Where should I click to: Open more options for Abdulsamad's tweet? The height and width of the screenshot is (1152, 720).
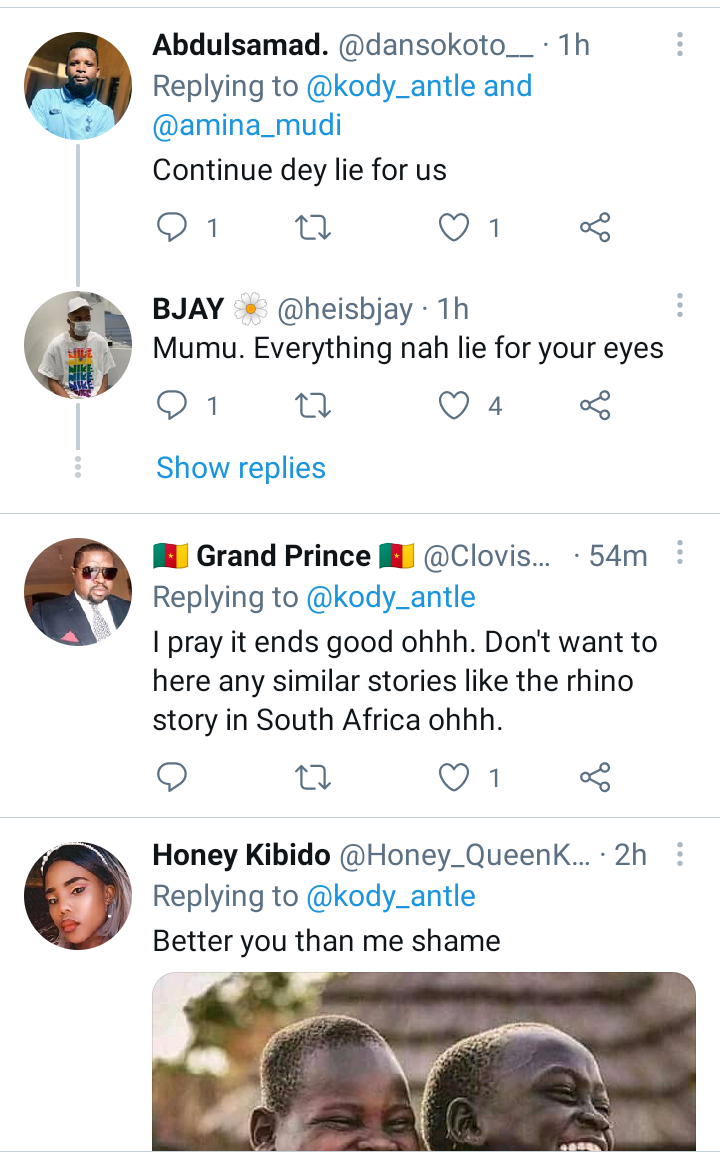point(680,44)
